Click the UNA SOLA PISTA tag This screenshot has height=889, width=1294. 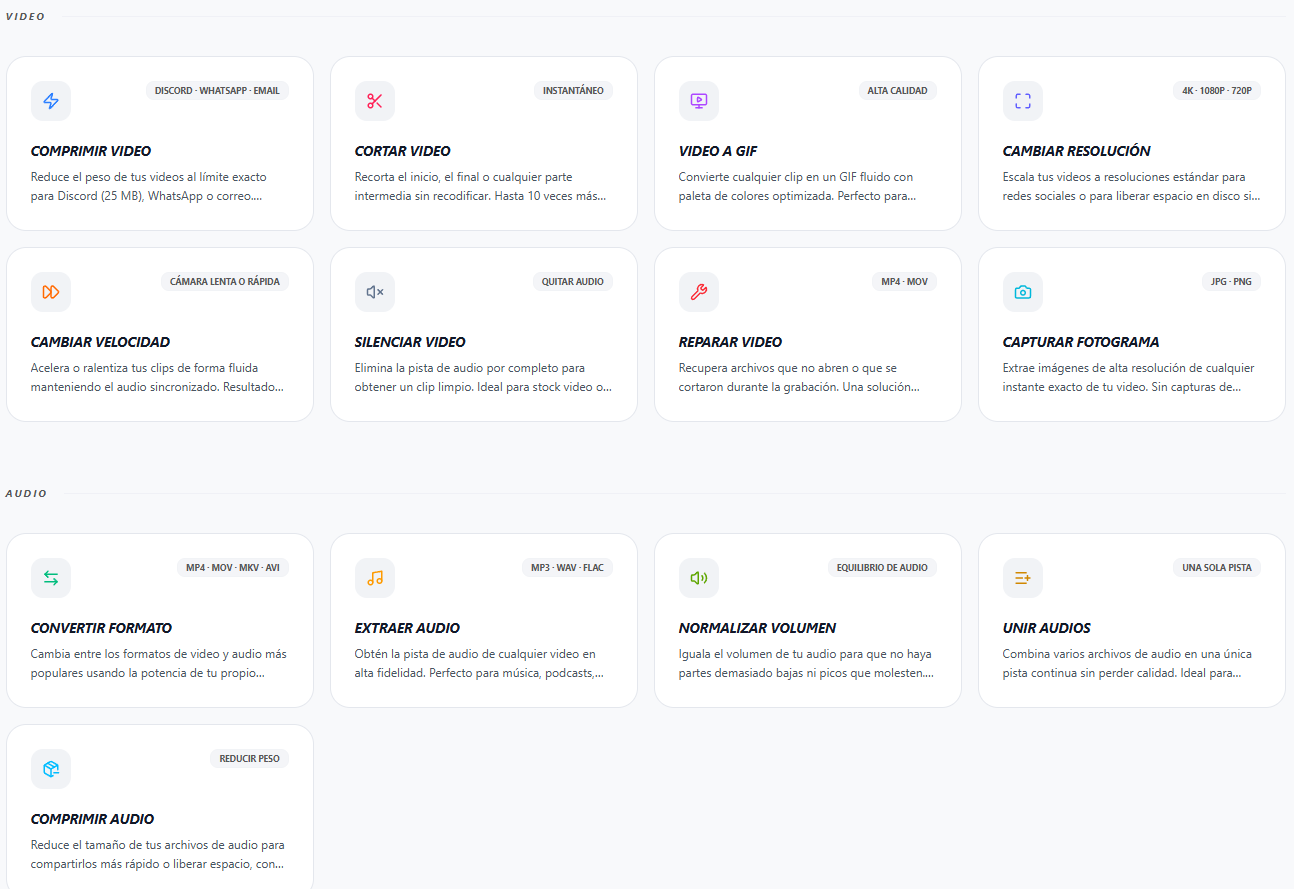pyautogui.click(x=1217, y=568)
